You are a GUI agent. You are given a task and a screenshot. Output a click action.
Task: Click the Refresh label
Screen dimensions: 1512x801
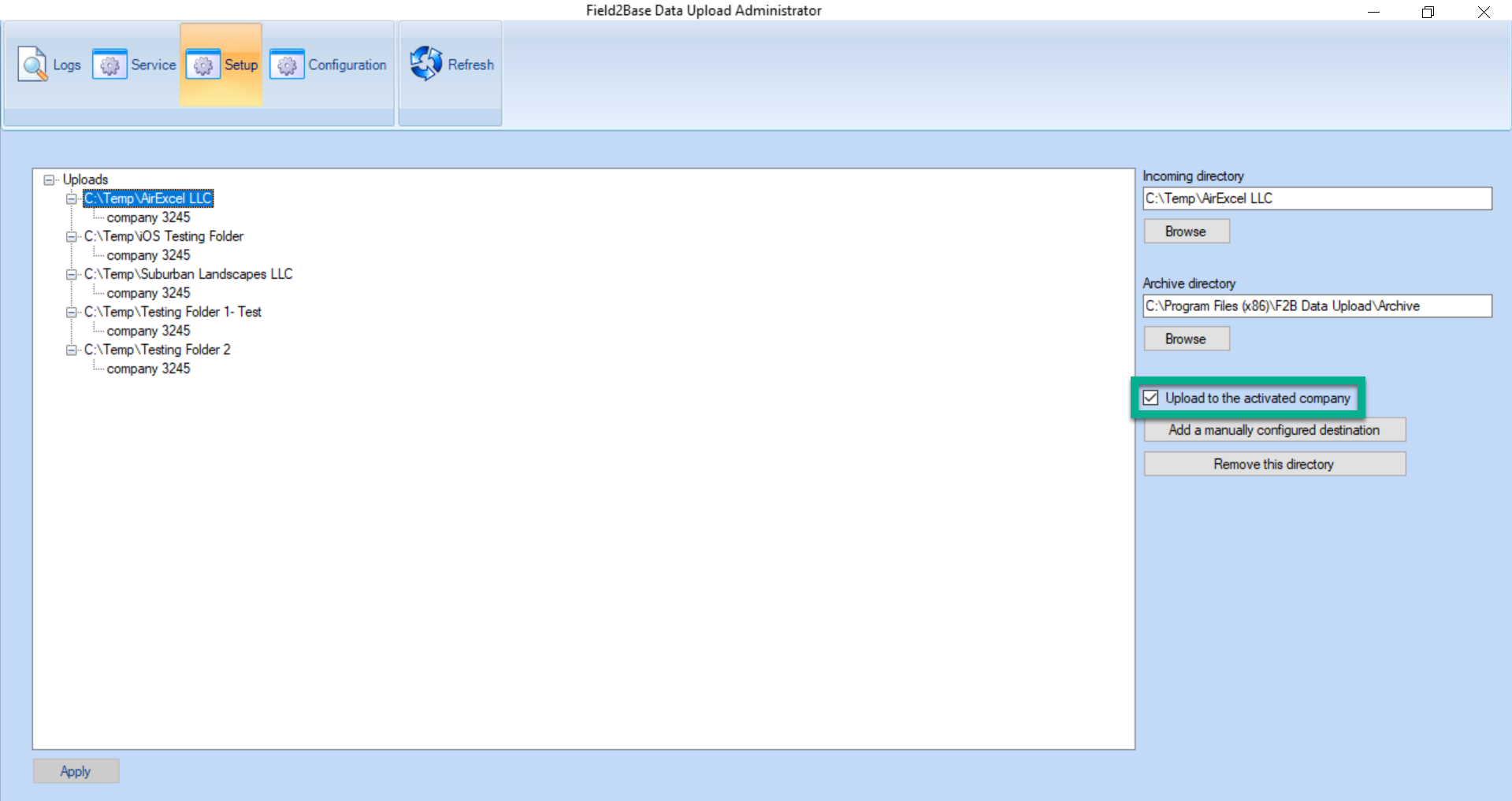tap(471, 65)
